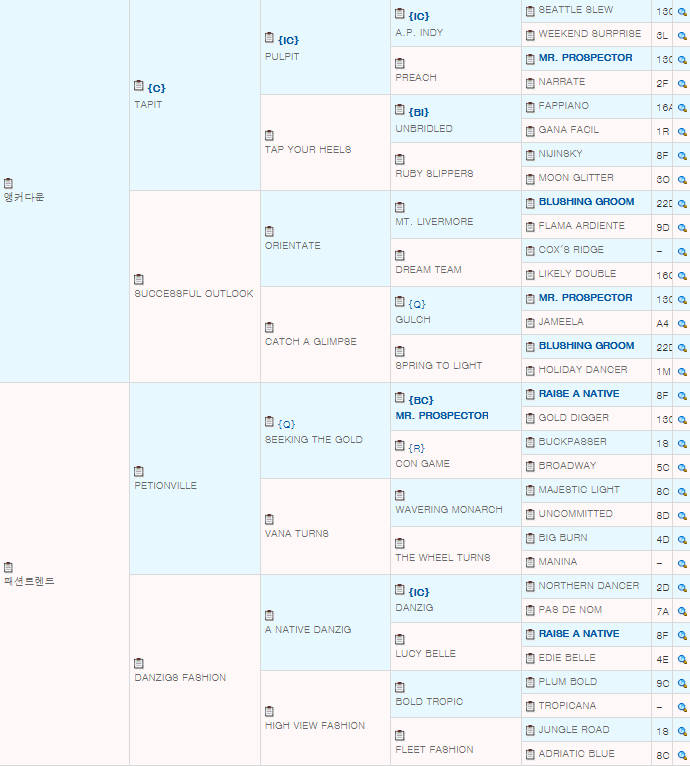Click the RAISE A NATIVE link above GOLD DIGGER
The width and height of the screenshot is (690, 766).
pyautogui.click(x=579, y=394)
